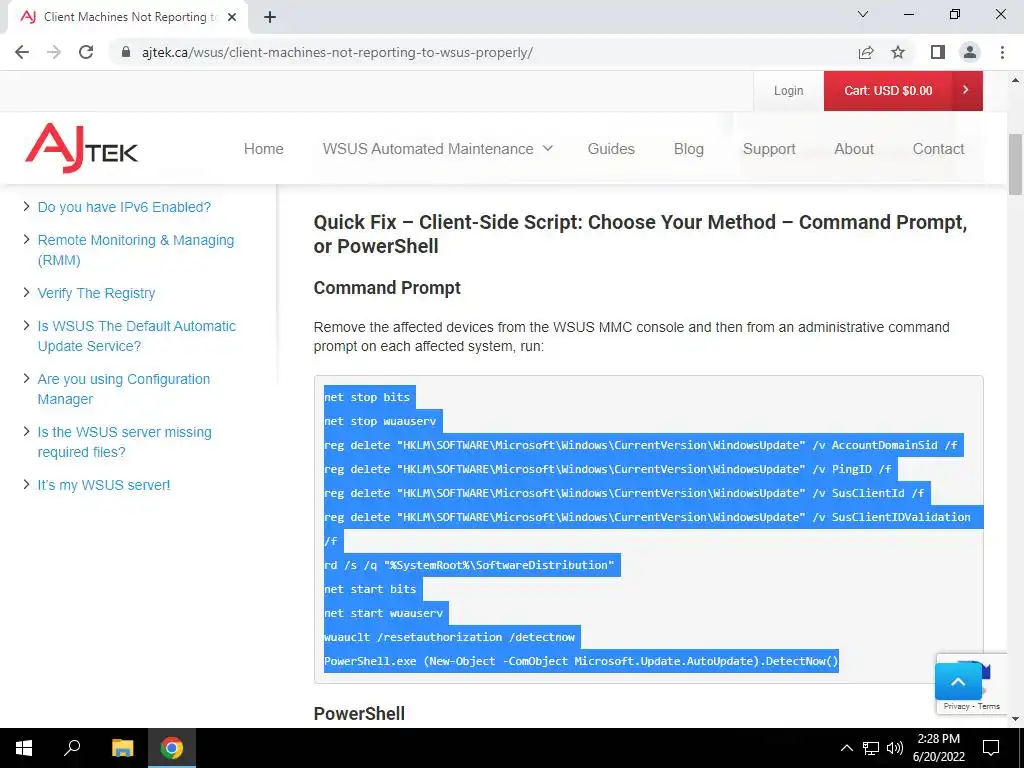Open the Contact menu item
Screen dimensions: 1024x768
pos(938,149)
